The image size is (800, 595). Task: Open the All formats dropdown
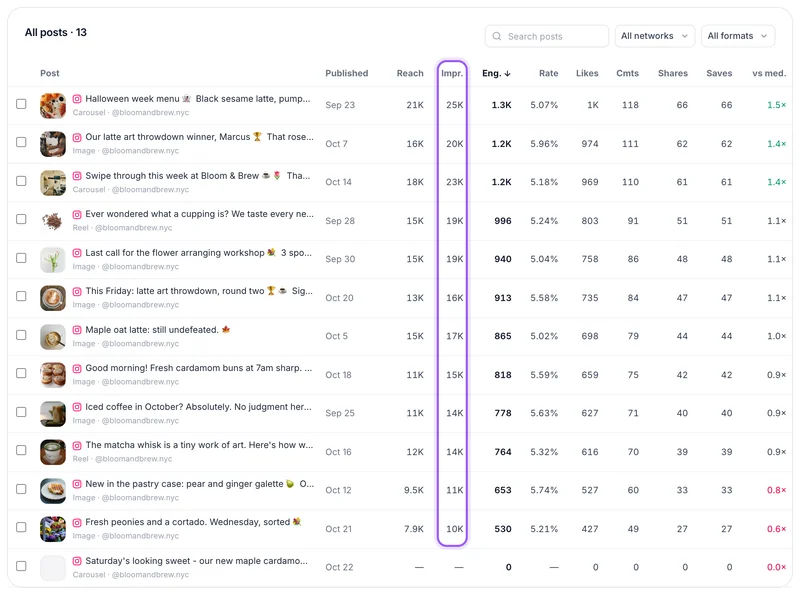point(737,36)
